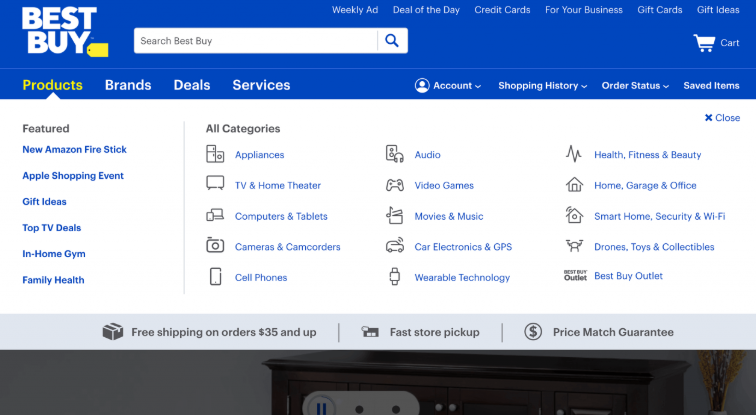This screenshot has height=415, width=756.
Task: Open Best Buy Outlet text link
Action: [628, 276]
